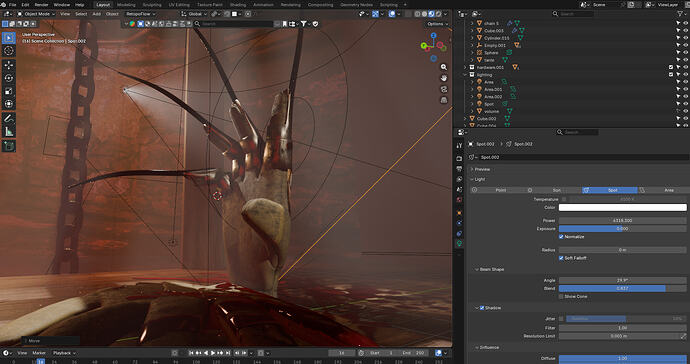
Task: Collapse the Light panel
Action: 480,179
